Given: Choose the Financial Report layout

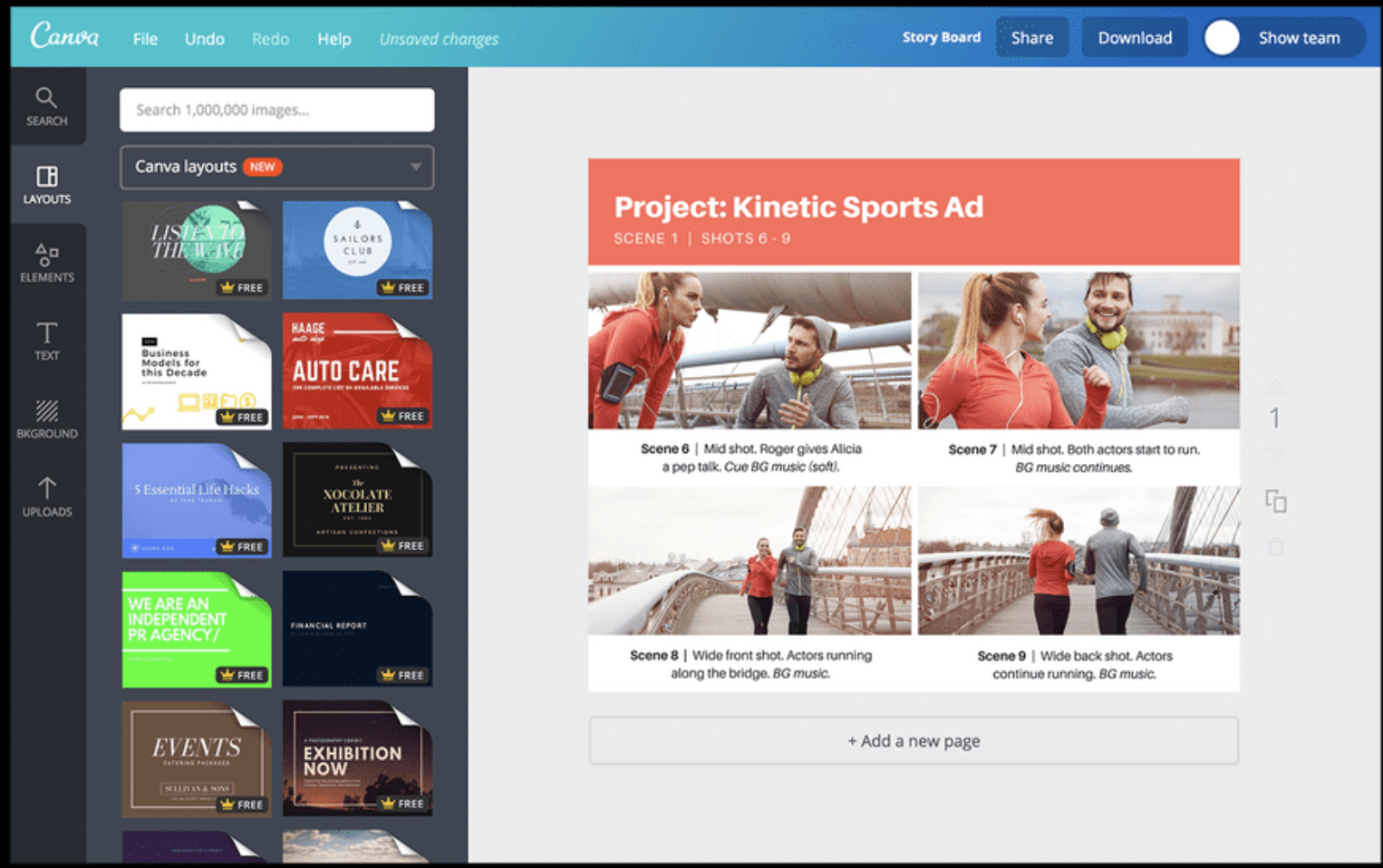Looking at the screenshot, I should click(x=357, y=630).
